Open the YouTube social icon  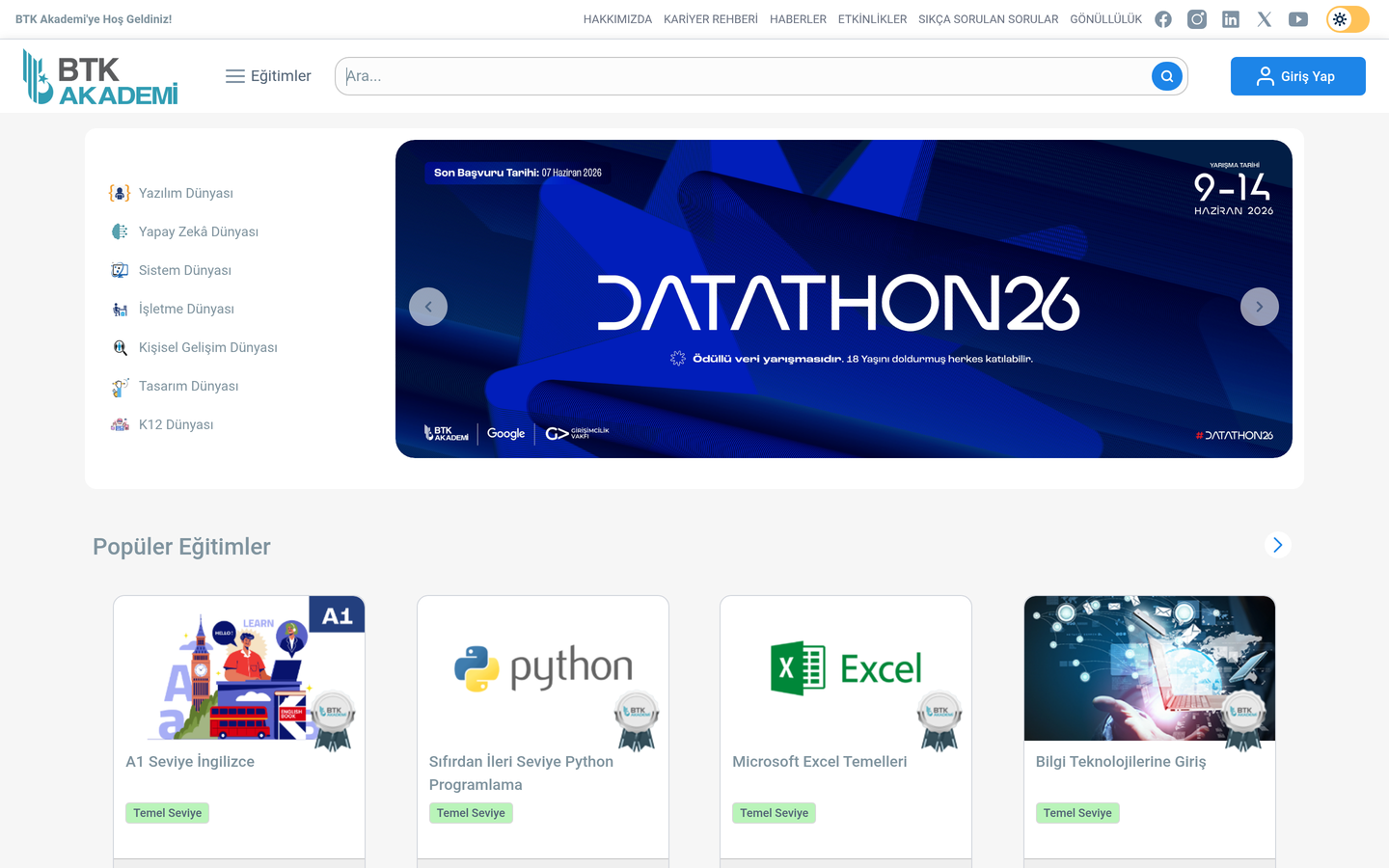point(1298,19)
